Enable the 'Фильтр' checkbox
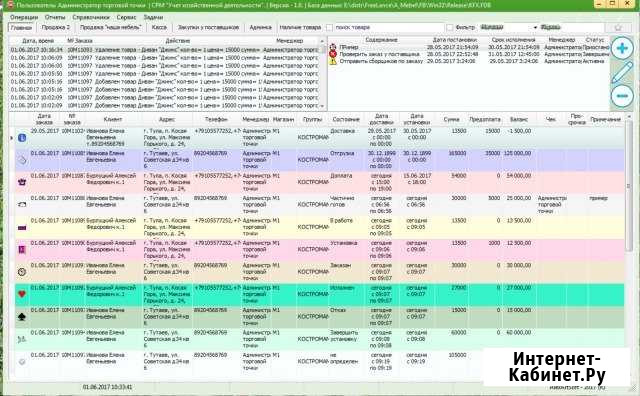640x396 pixels. pyautogui.click(x=450, y=27)
